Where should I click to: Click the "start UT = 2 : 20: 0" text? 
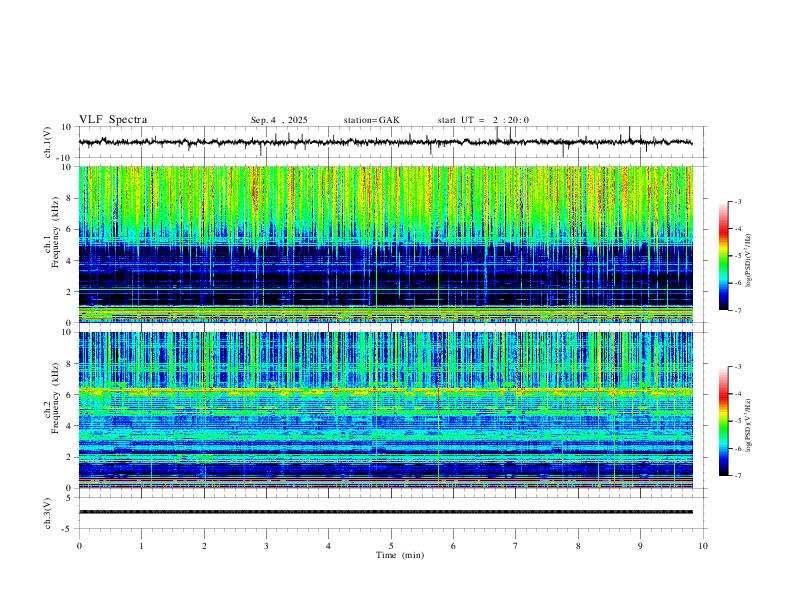click(483, 120)
